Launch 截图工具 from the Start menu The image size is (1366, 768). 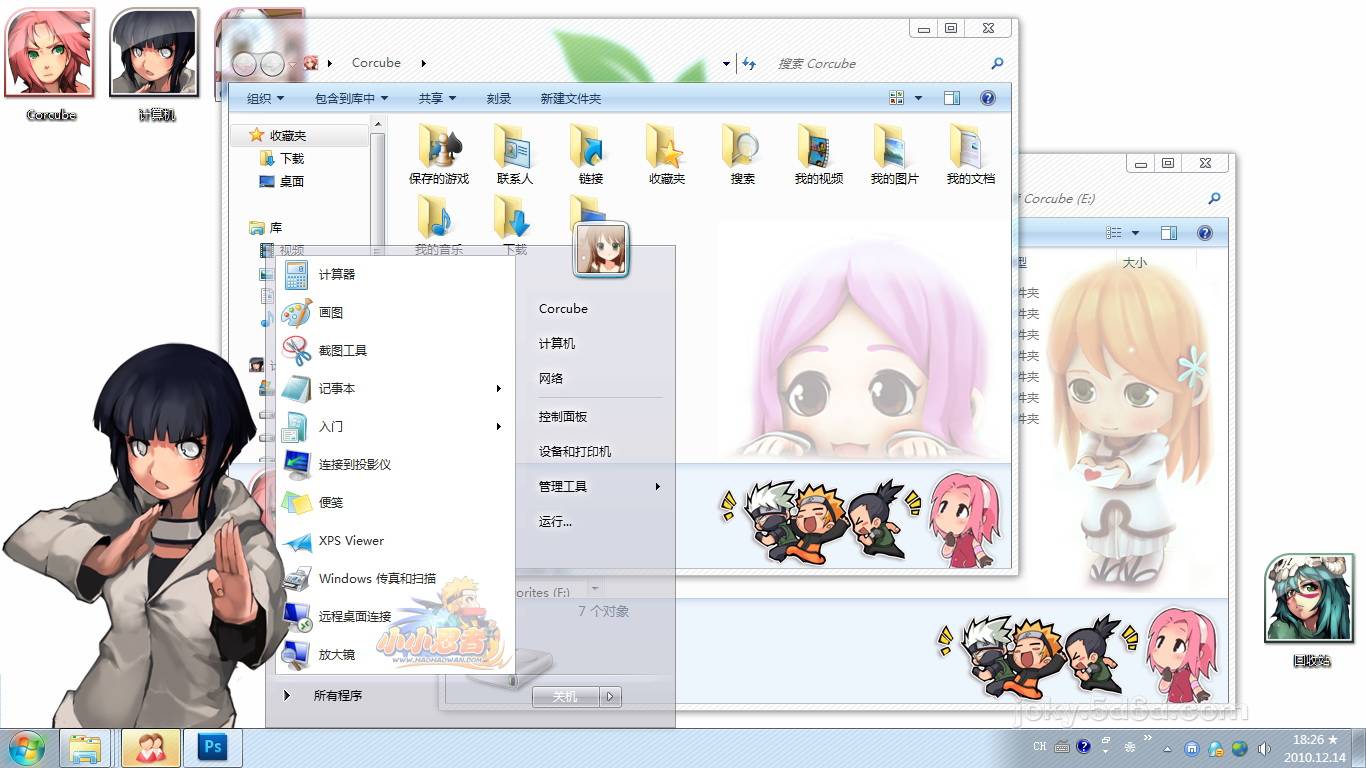pos(394,350)
